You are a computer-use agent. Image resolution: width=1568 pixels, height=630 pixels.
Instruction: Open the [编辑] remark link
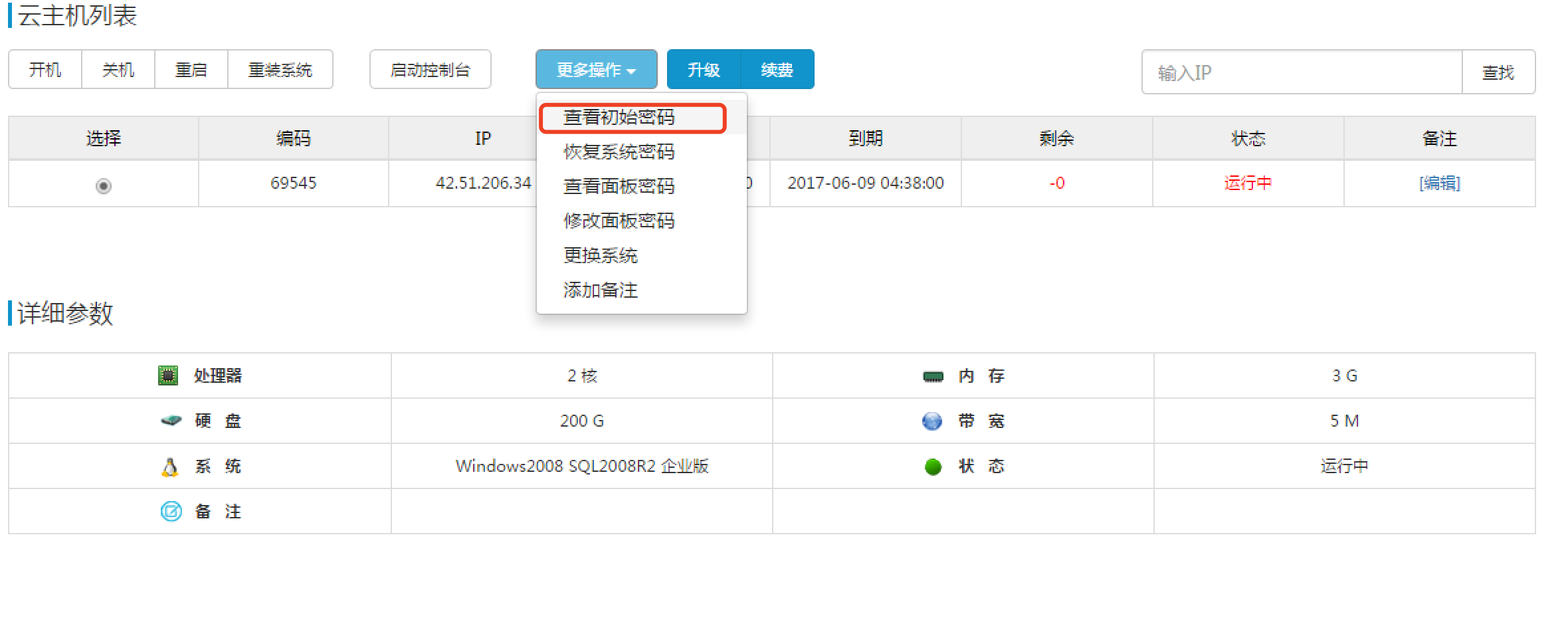pos(1440,183)
